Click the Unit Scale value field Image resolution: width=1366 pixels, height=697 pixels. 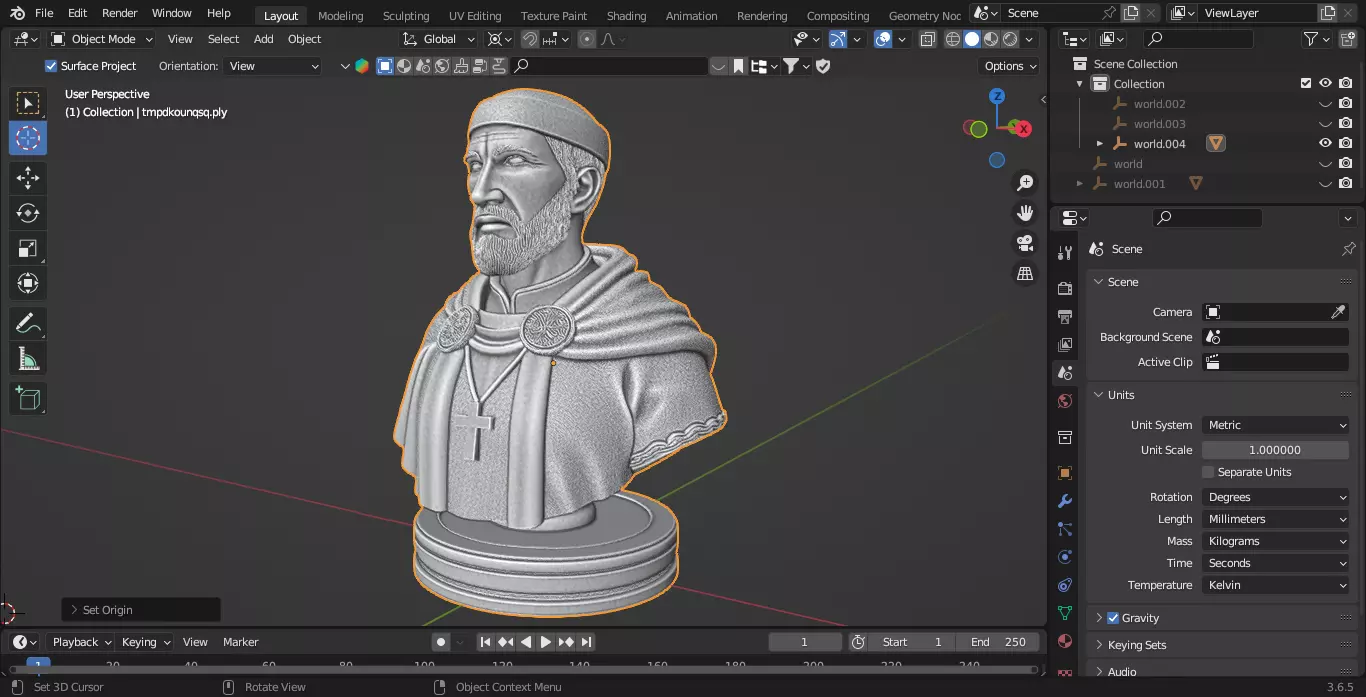click(x=1275, y=450)
